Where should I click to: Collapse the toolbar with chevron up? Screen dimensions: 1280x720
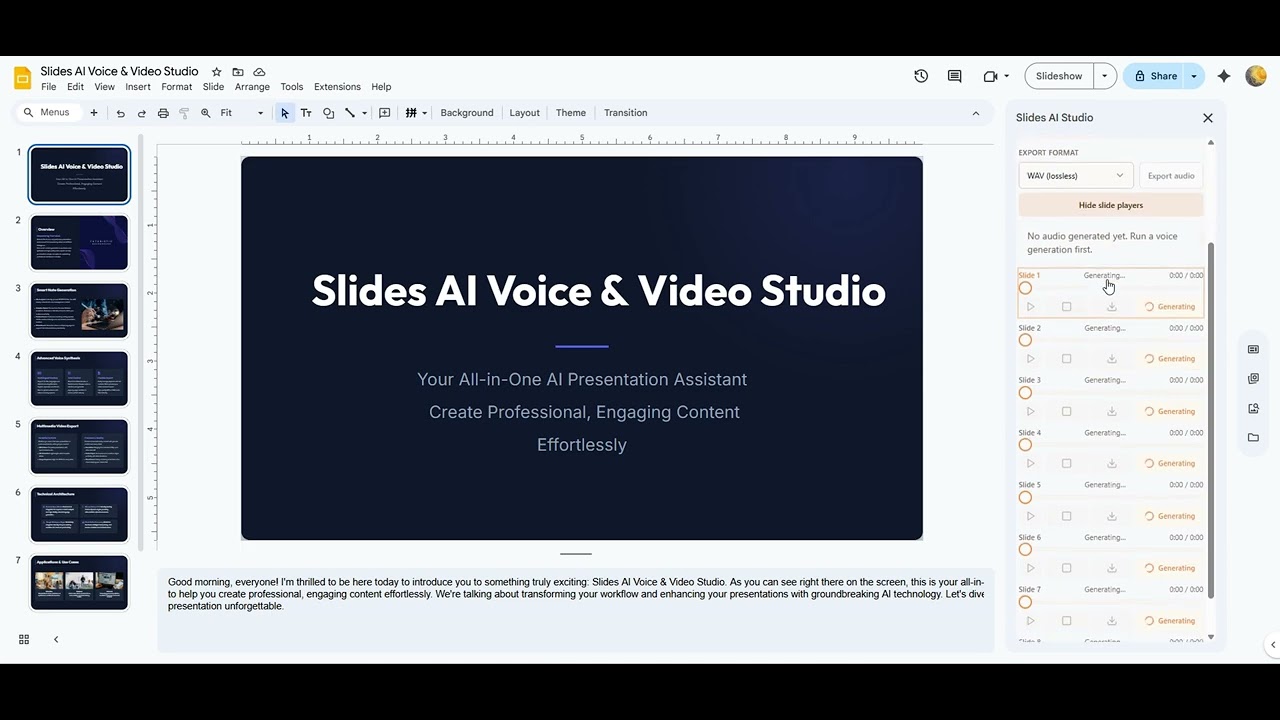coord(976,113)
